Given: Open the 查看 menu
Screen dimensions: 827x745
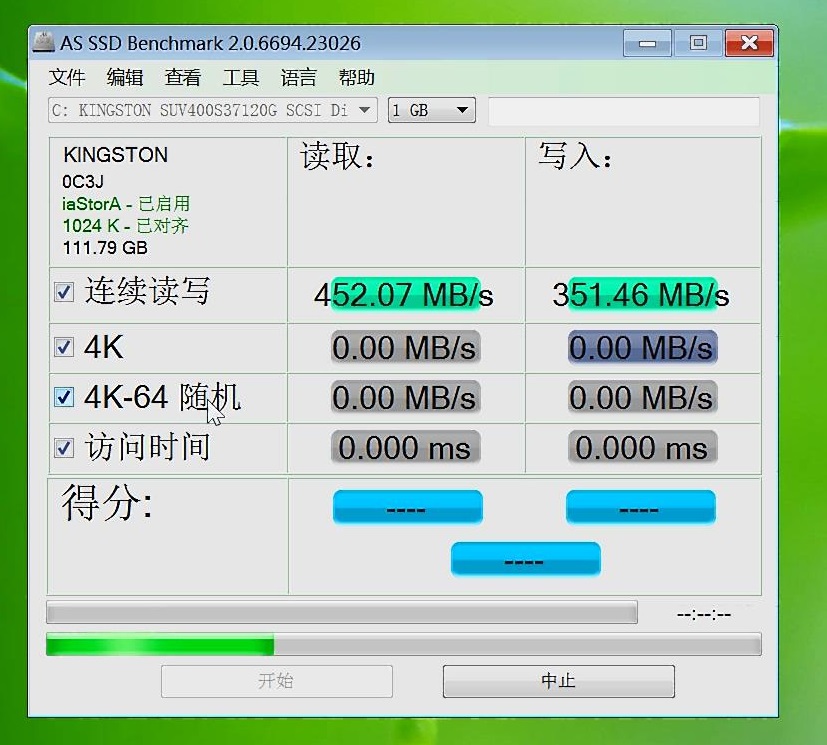Looking at the screenshot, I should click(182, 78).
